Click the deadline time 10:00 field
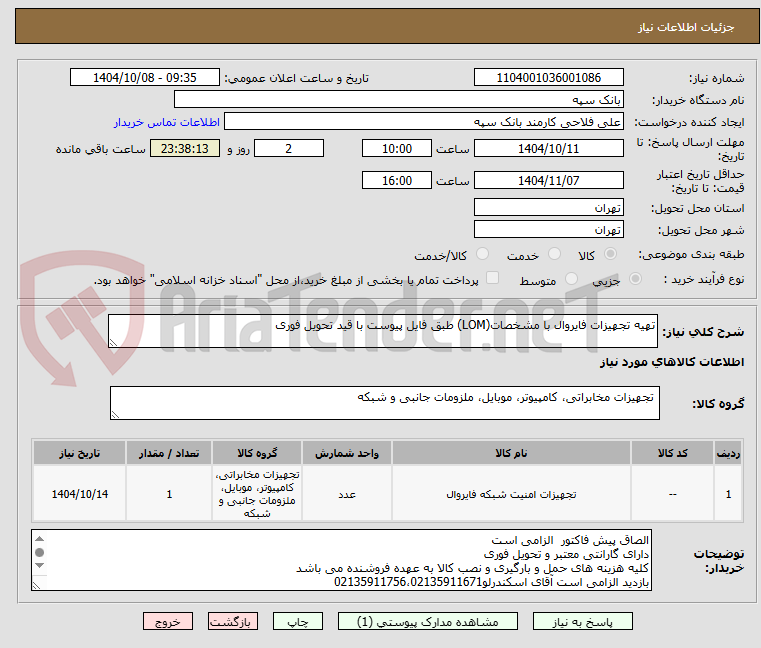 (397, 148)
